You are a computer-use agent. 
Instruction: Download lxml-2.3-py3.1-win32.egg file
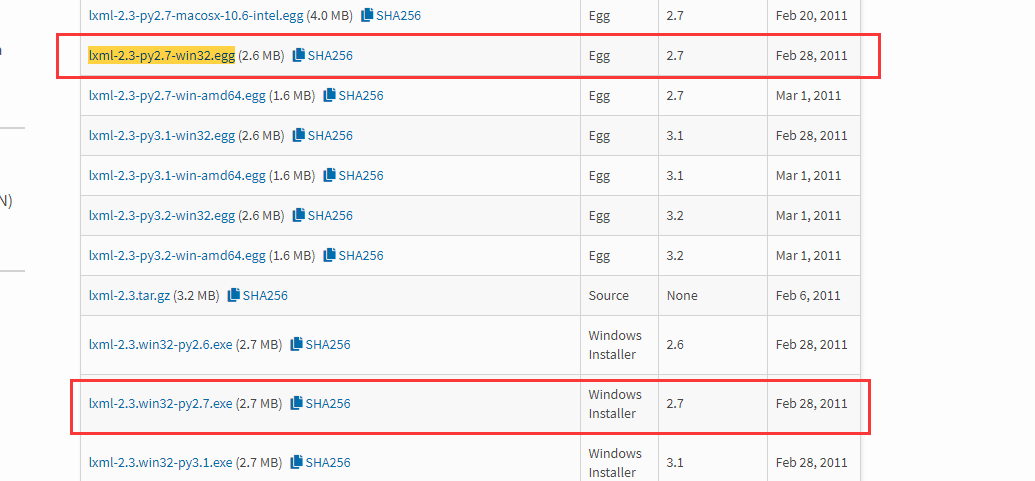pos(161,136)
